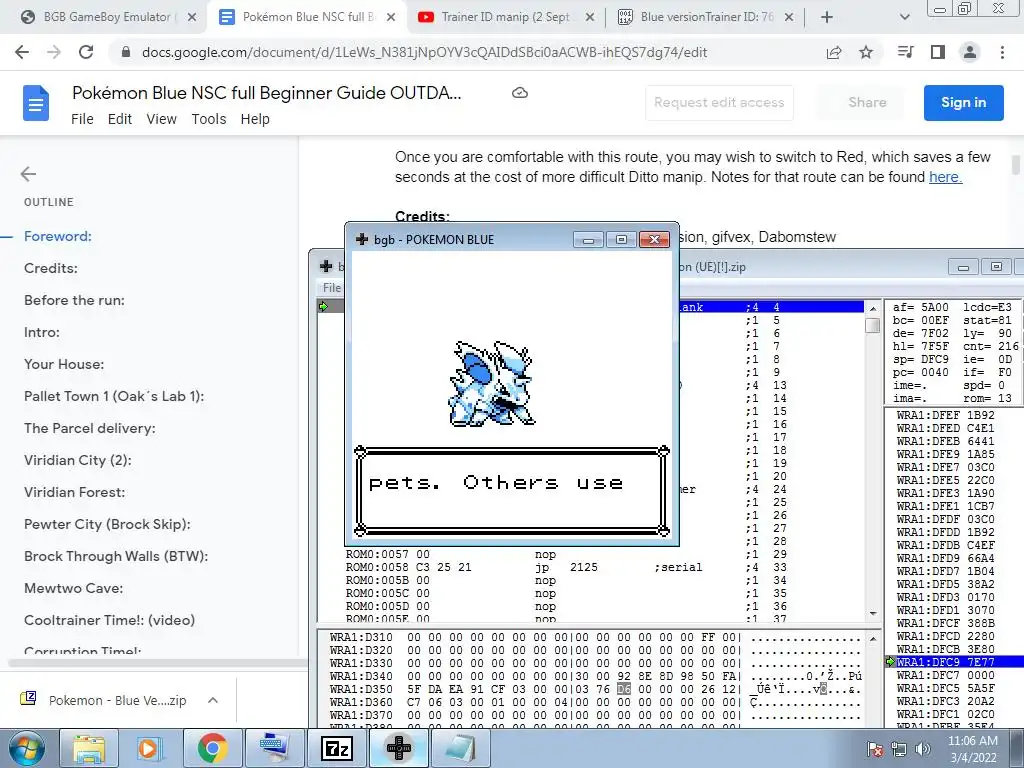Open the File menu in Google Docs
The image size is (1024, 768).
(x=82, y=119)
